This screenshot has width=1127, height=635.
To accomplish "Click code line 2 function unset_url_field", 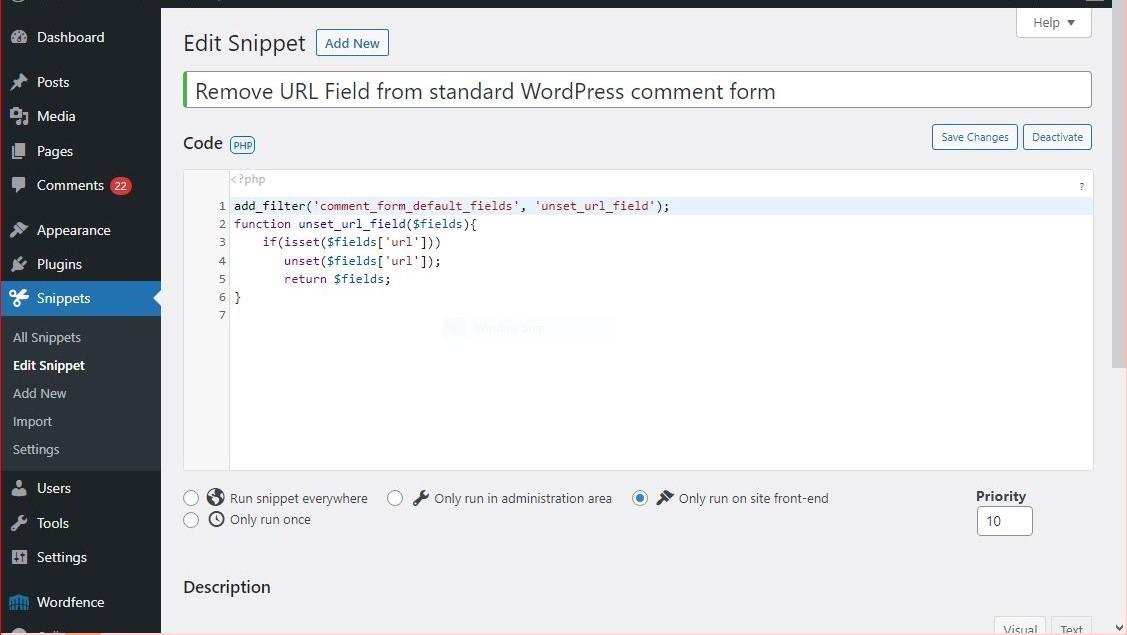I will pyautogui.click(x=355, y=224).
